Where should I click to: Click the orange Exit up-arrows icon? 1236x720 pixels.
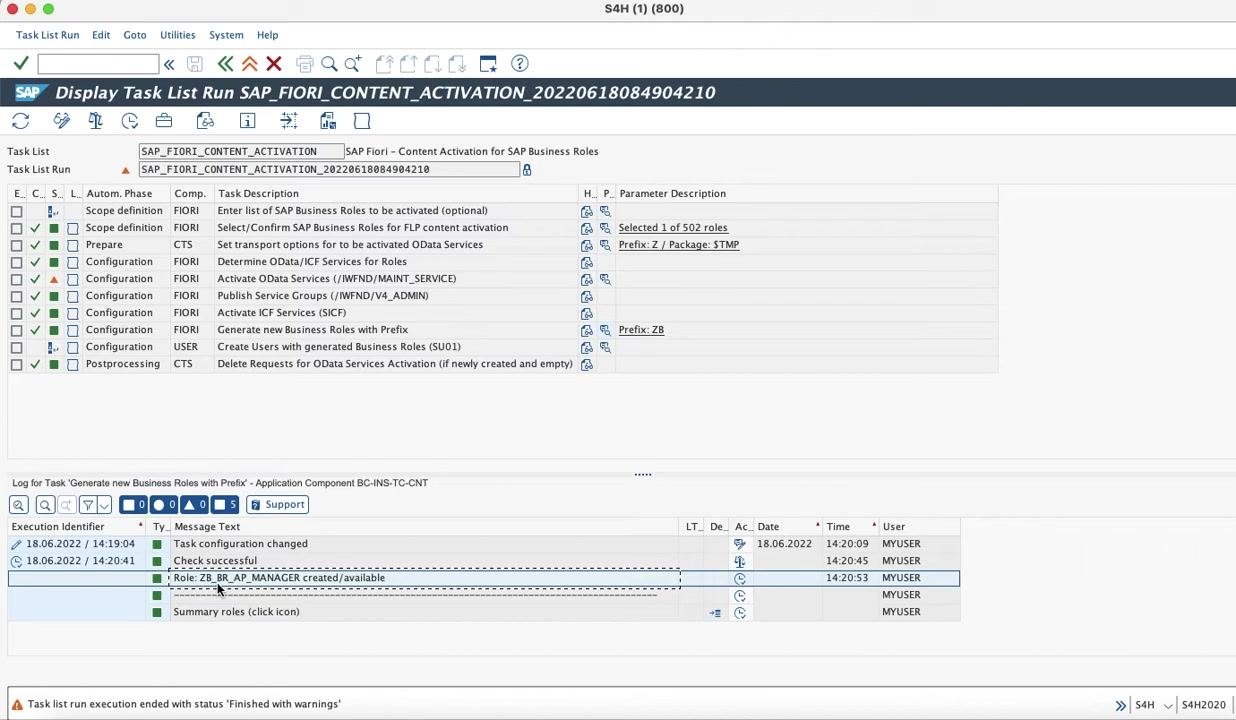pyautogui.click(x=249, y=64)
